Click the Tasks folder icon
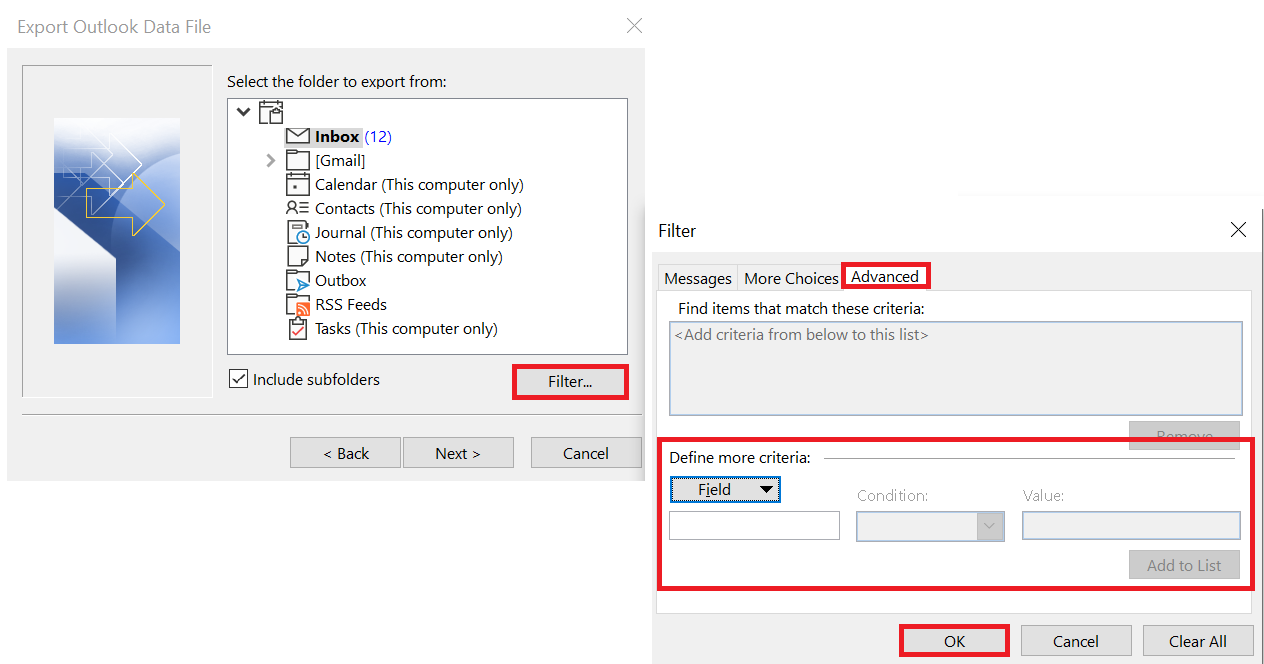This screenshot has width=1264, height=664. tap(297, 328)
